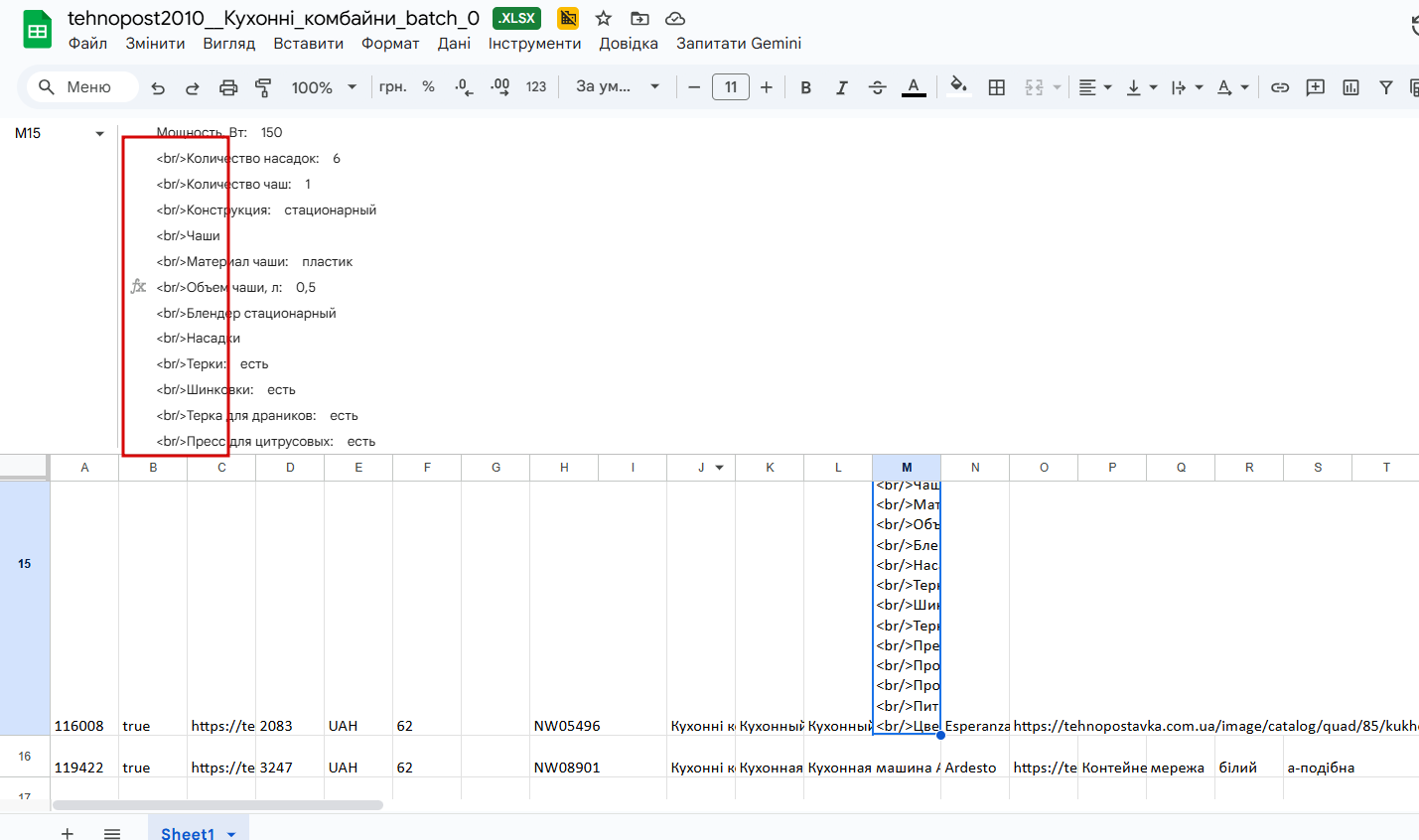Viewport: 1419px width, 840px height.
Task: Click the Меню search box
Action: click(82, 87)
